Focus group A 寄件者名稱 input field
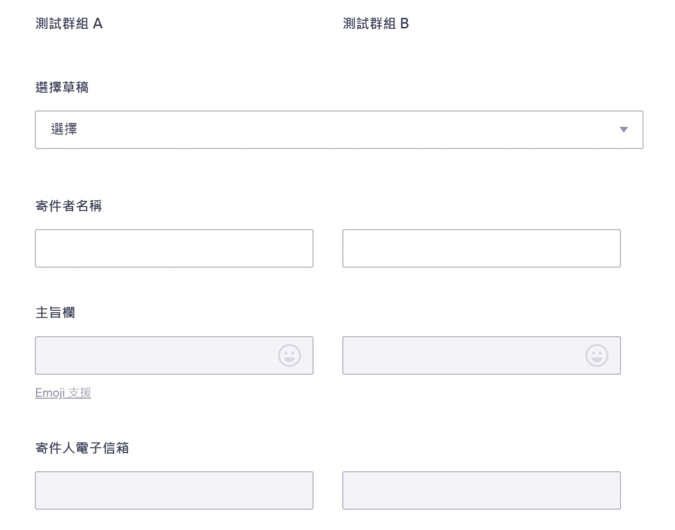675x530 pixels. tap(174, 248)
